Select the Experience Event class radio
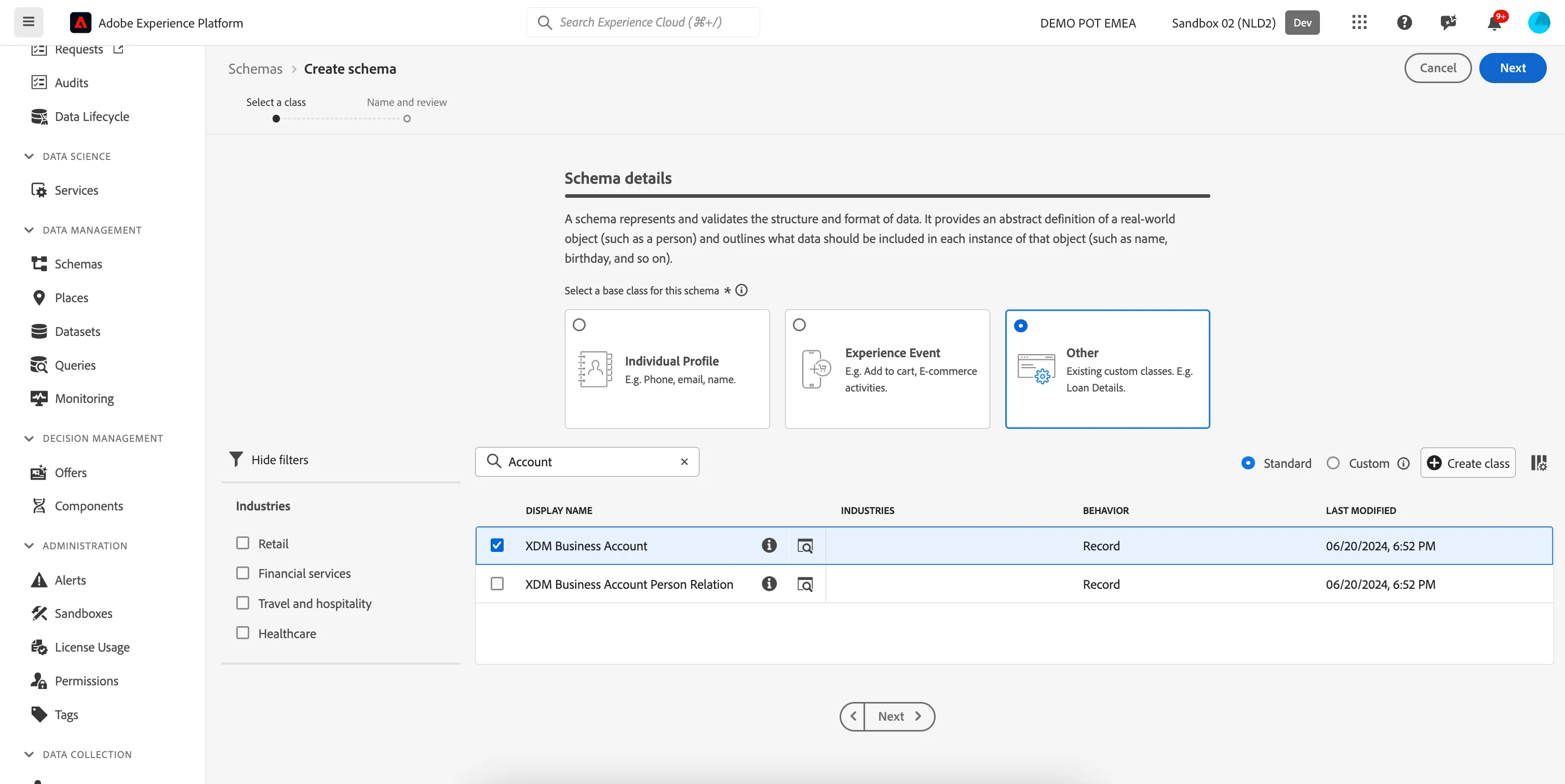1565x784 pixels. coord(799,325)
